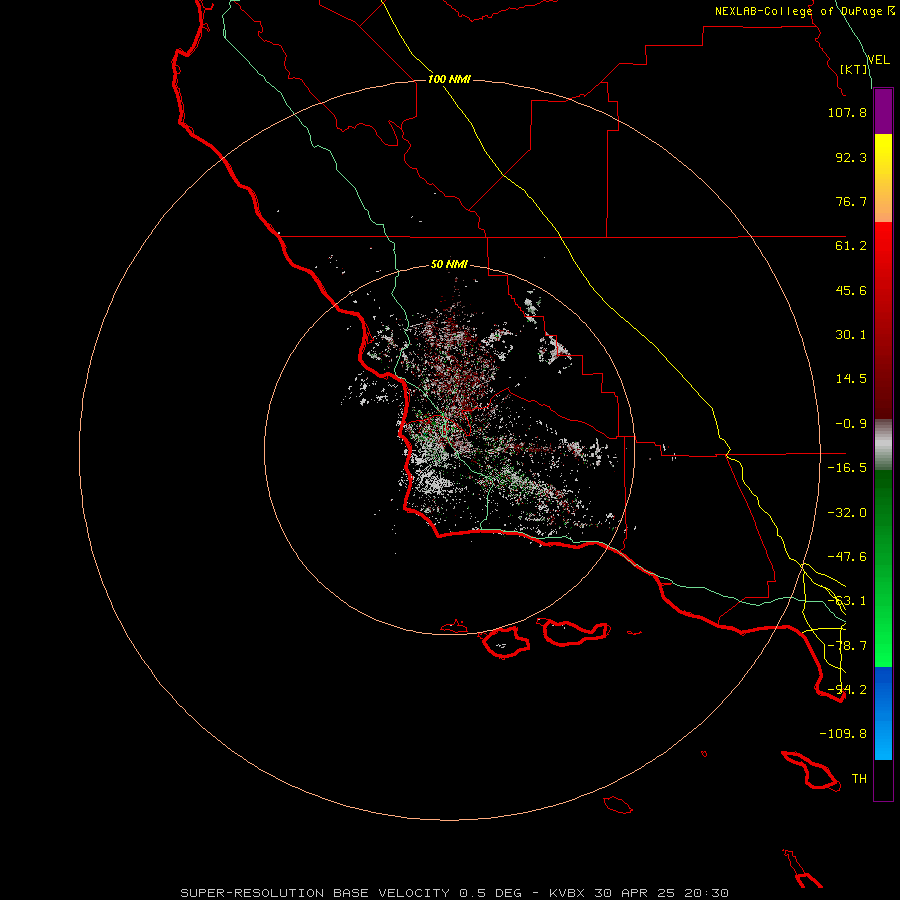Click the Super-Resolution Base Velocity KVBX caption
900x900 pixels.
tap(455, 893)
